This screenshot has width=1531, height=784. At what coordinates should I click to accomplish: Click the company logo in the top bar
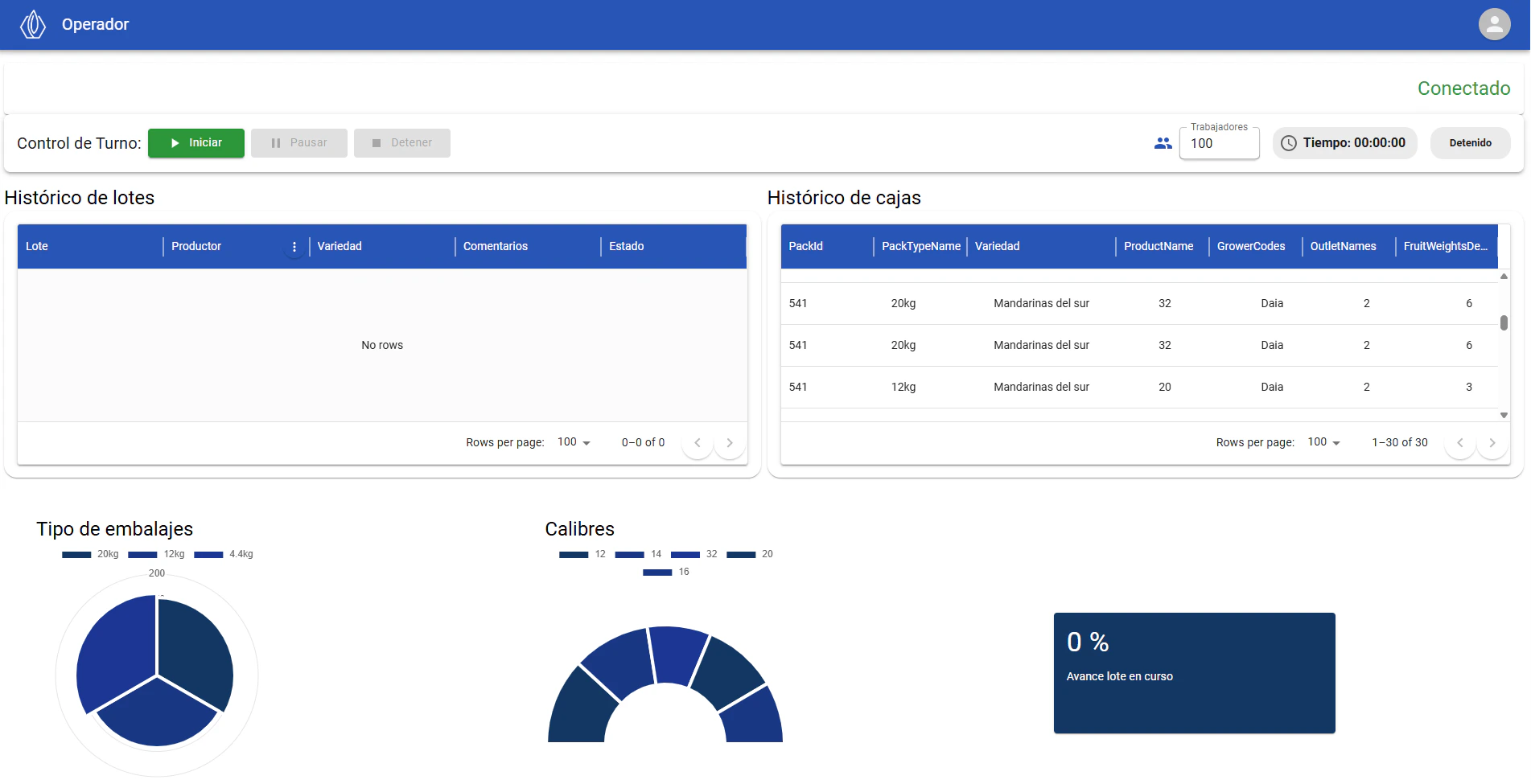click(32, 23)
